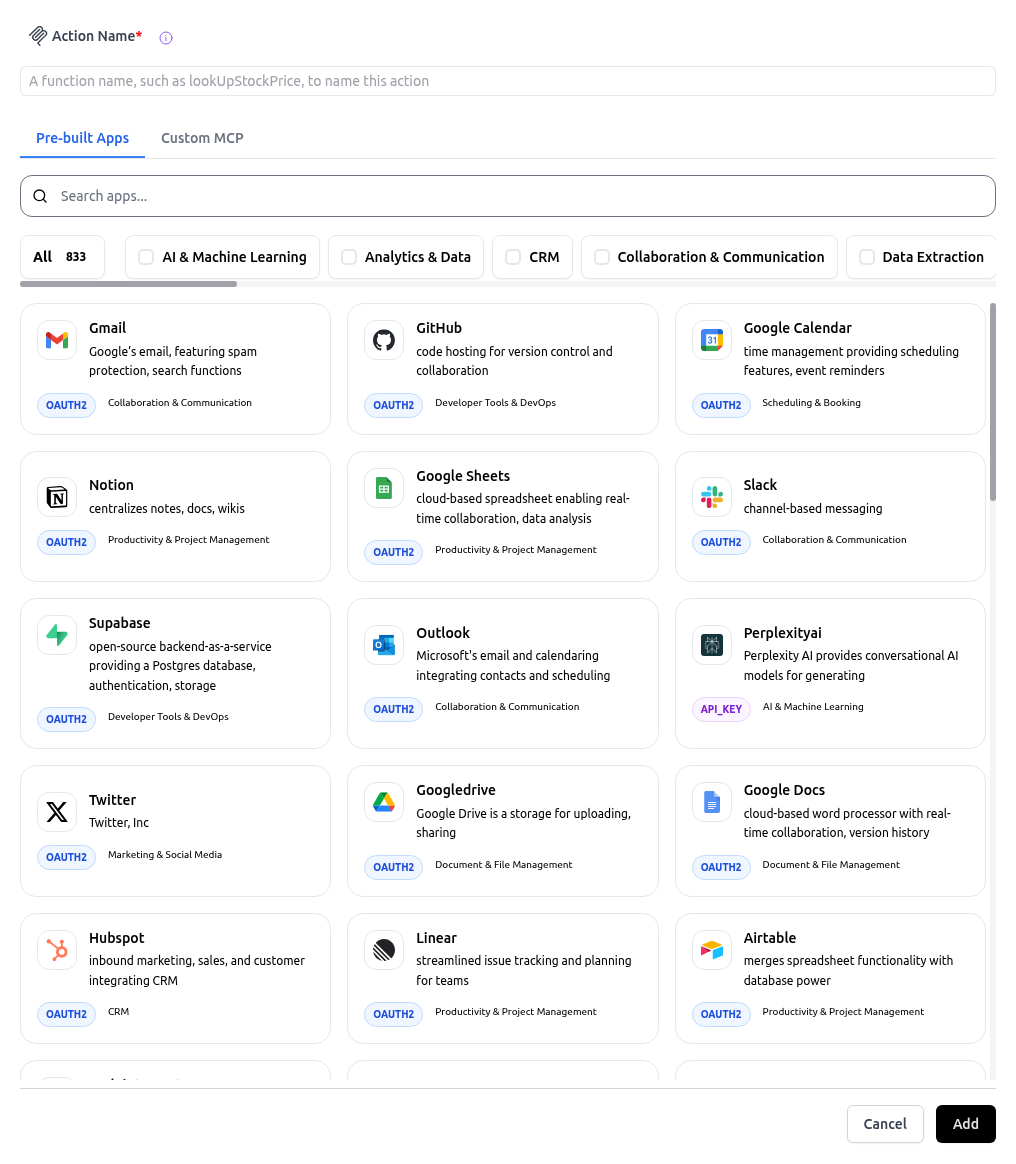The image size is (1016, 1164).
Task: Choose the Notion app icon
Action: (x=57, y=498)
